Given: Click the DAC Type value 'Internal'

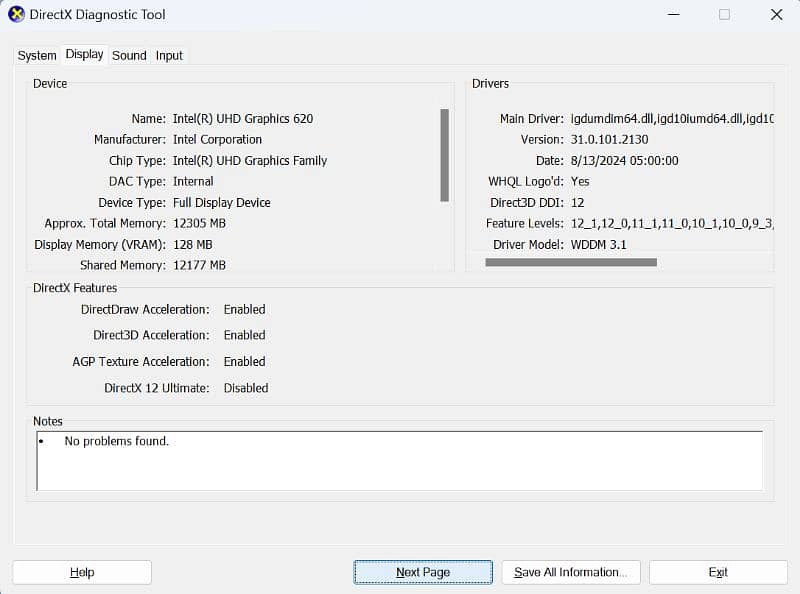Looking at the screenshot, I should 193,181.
